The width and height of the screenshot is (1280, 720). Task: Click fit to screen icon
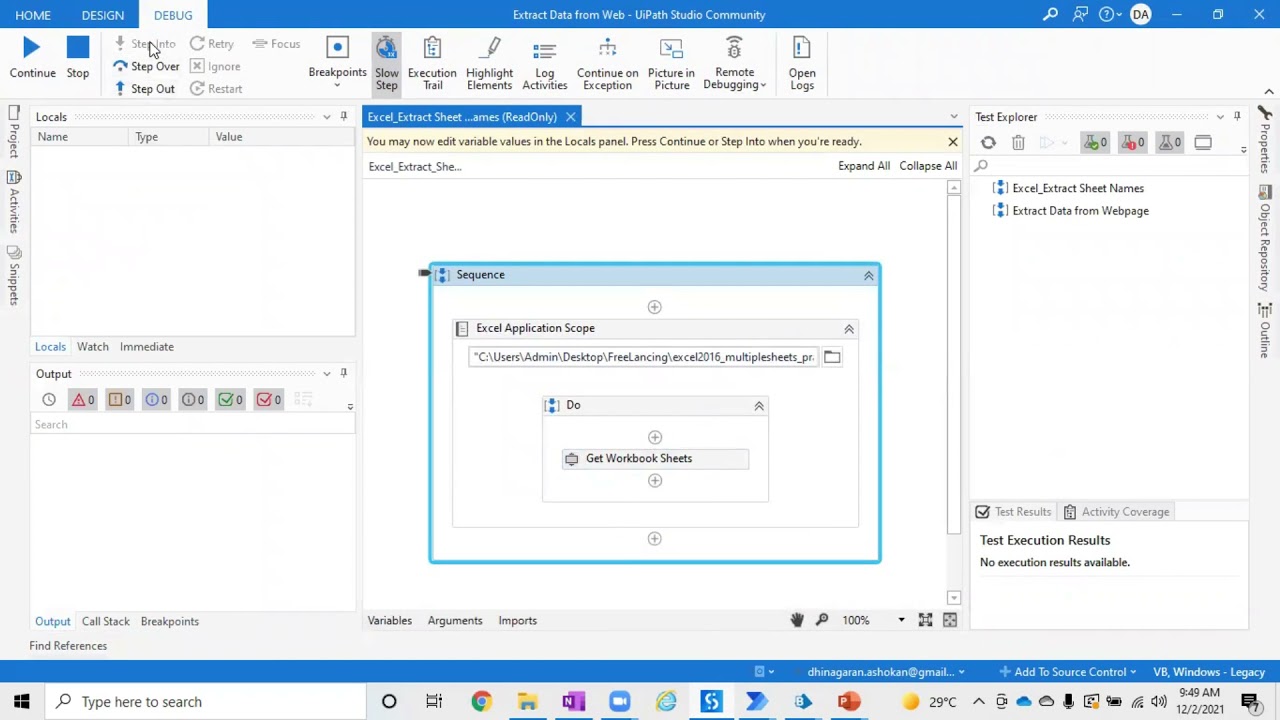click(925, 620)
